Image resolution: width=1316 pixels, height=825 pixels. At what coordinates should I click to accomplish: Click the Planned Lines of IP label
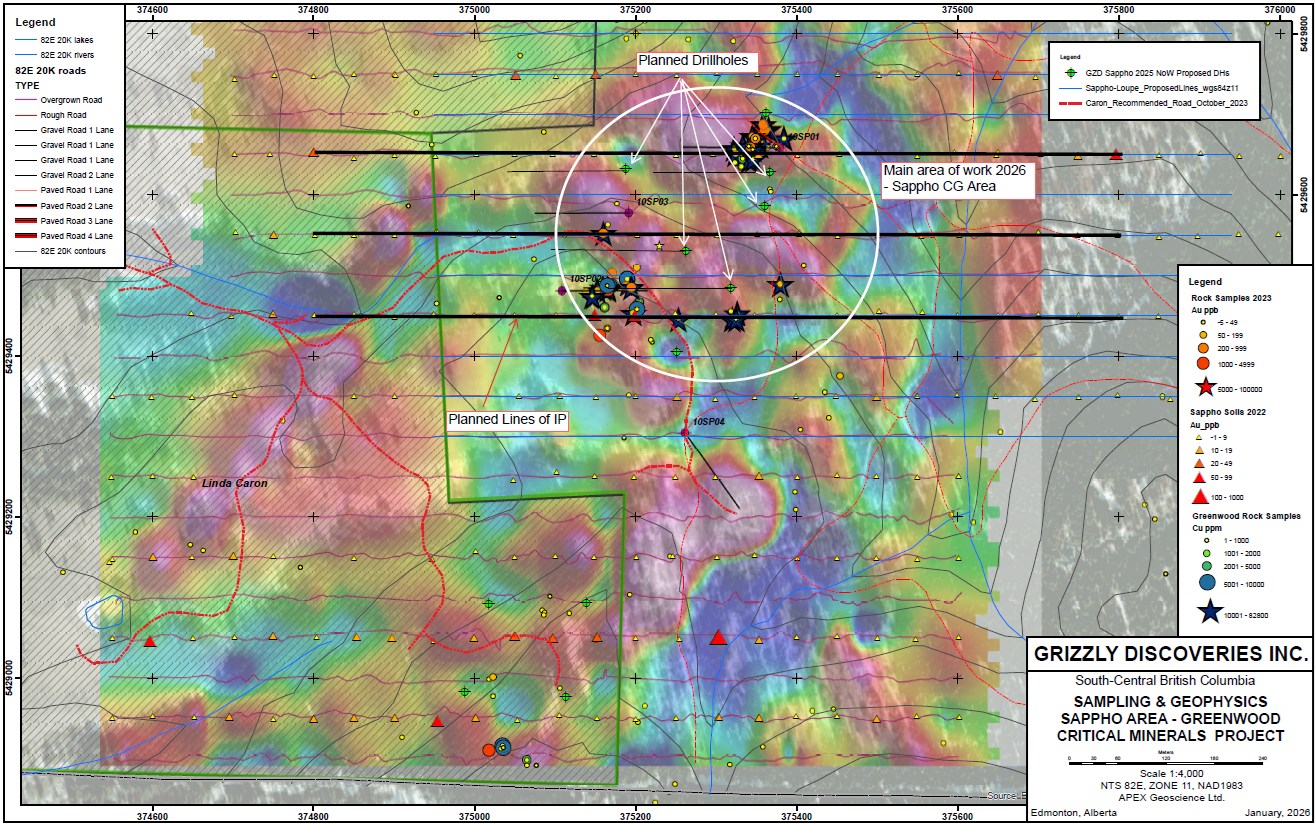pos(507,420)
